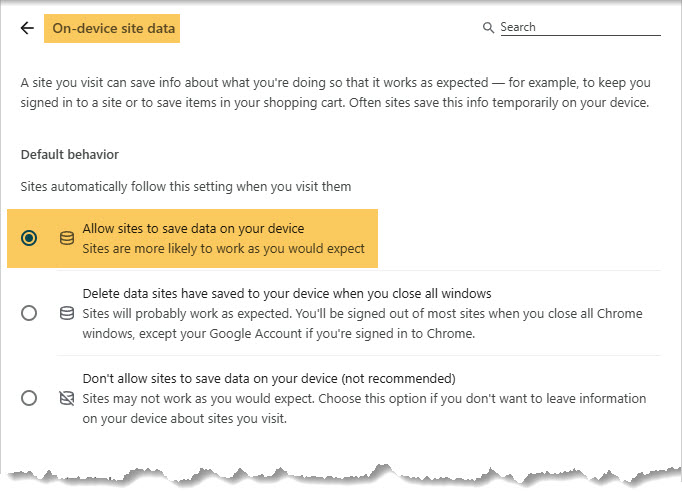Select Don't allow sites to save data radio
This screenshot has width=682, height=492.
(29, 398)
